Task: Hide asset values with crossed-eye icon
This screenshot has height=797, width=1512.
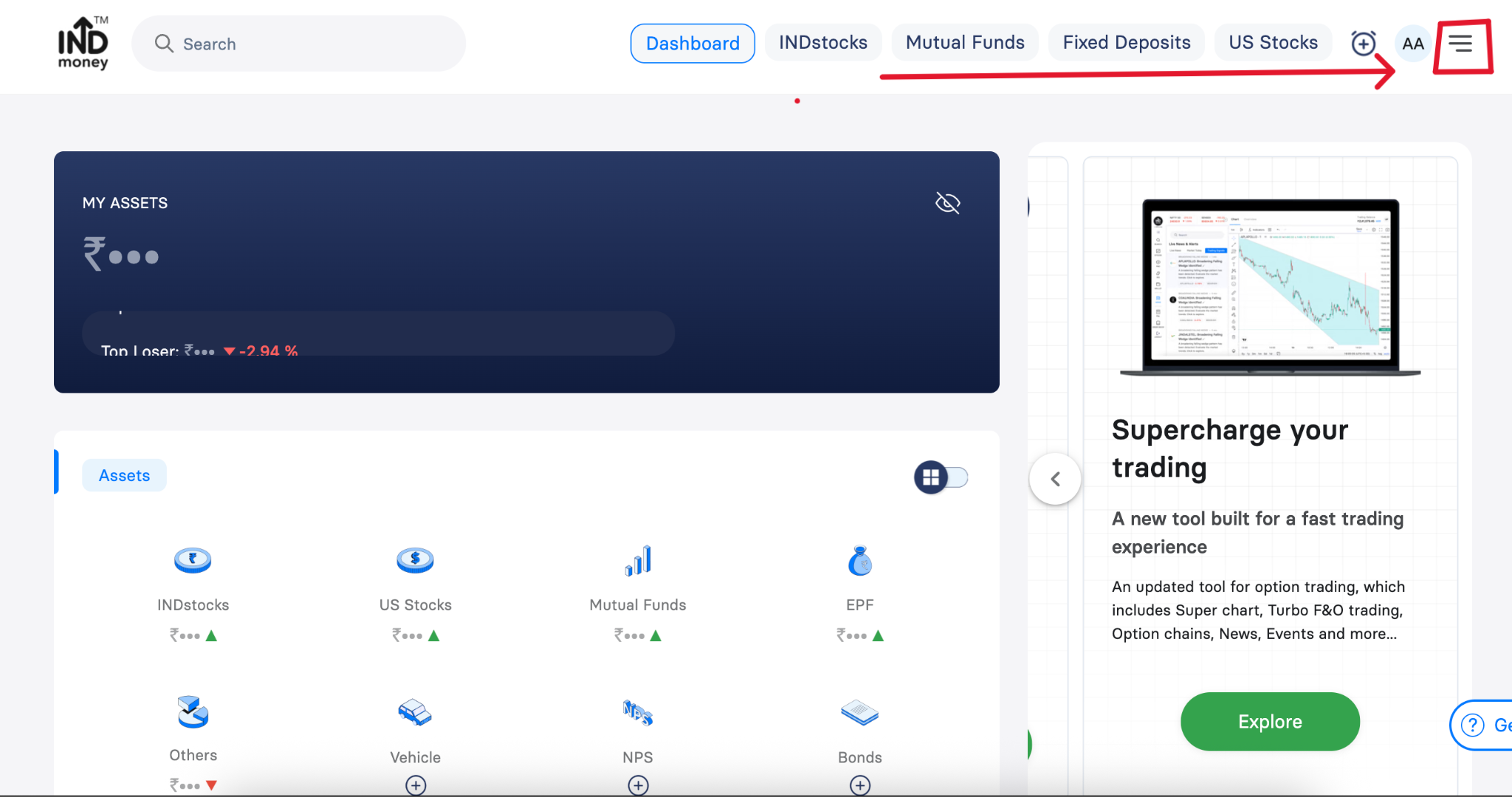Action: pos(948,203)
